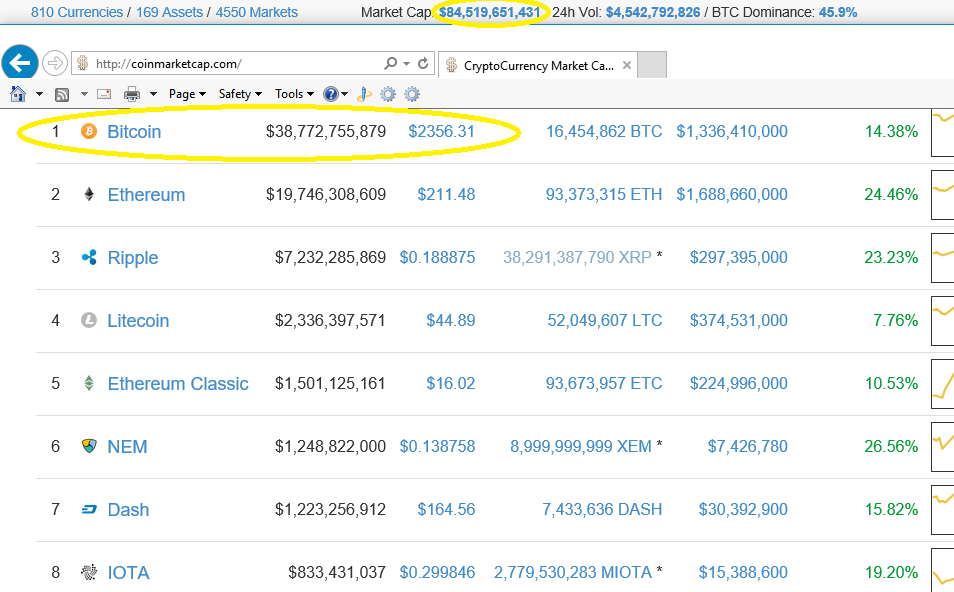
Task: Click Ethereum volume $1,688,660,000
Action: click(732, 195)
